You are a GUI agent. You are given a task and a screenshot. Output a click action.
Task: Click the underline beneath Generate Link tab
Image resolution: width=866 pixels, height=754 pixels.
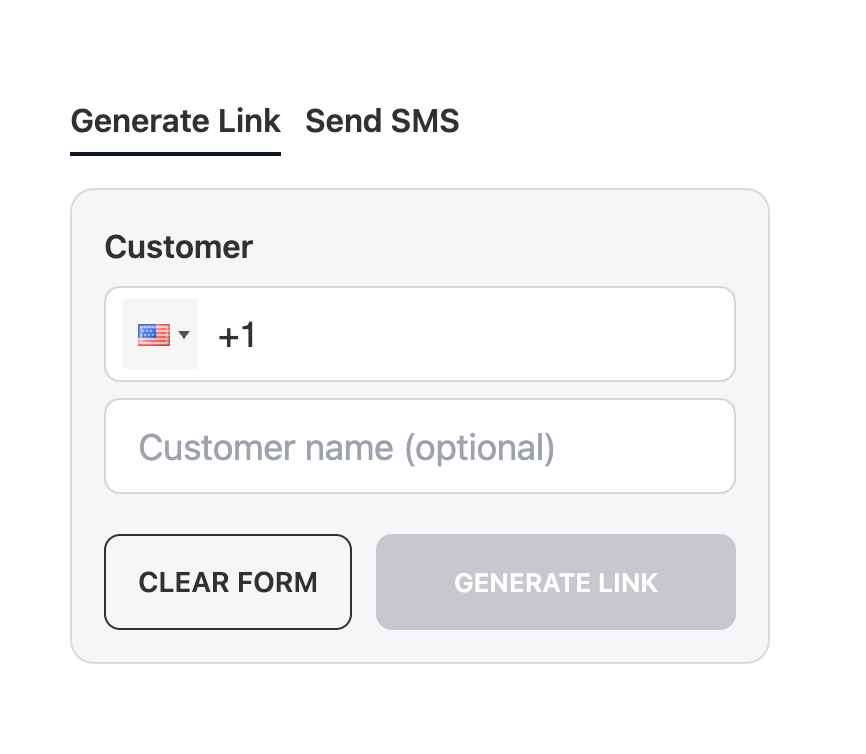176,154
